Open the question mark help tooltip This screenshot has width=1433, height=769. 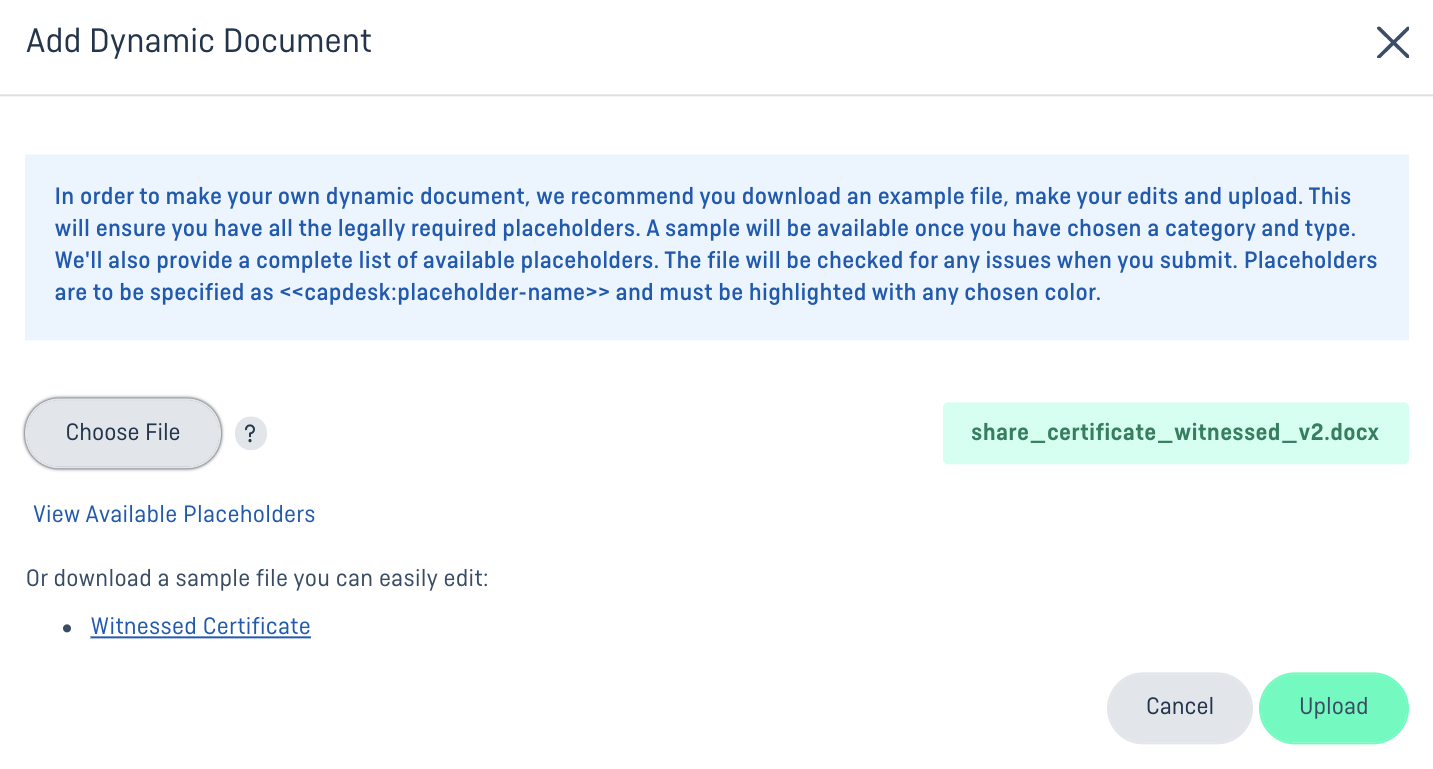251,434
